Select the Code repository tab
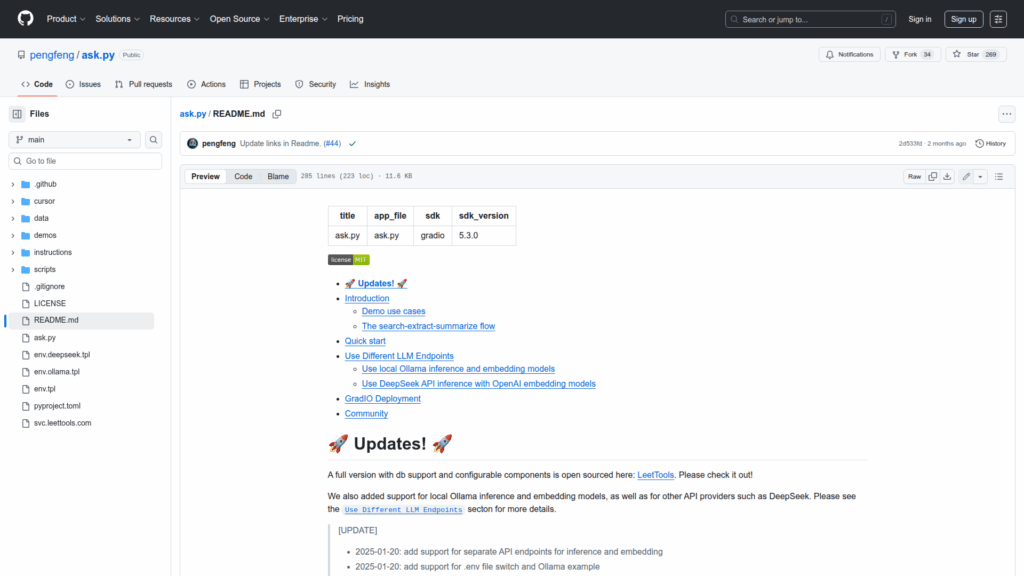This screenshot has width=1024, height=576. 37,84
